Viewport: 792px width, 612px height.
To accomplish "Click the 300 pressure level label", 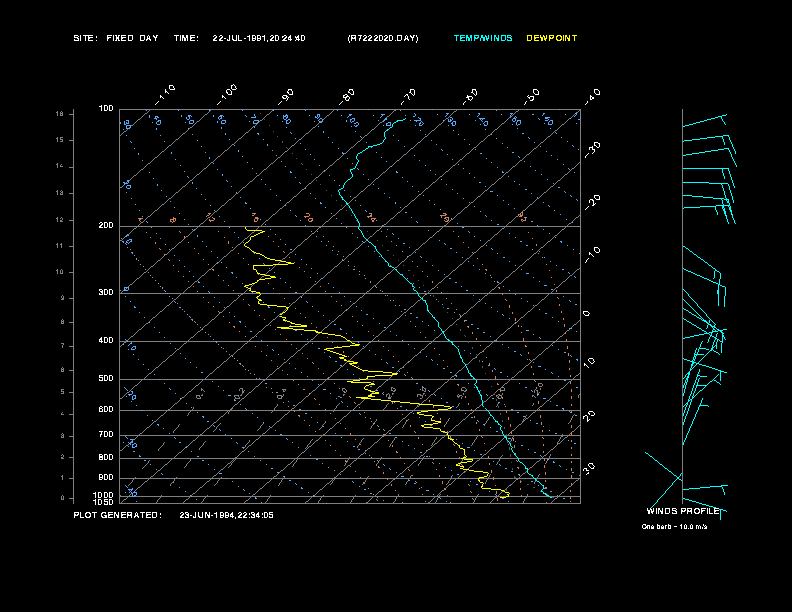I will 105,293.
